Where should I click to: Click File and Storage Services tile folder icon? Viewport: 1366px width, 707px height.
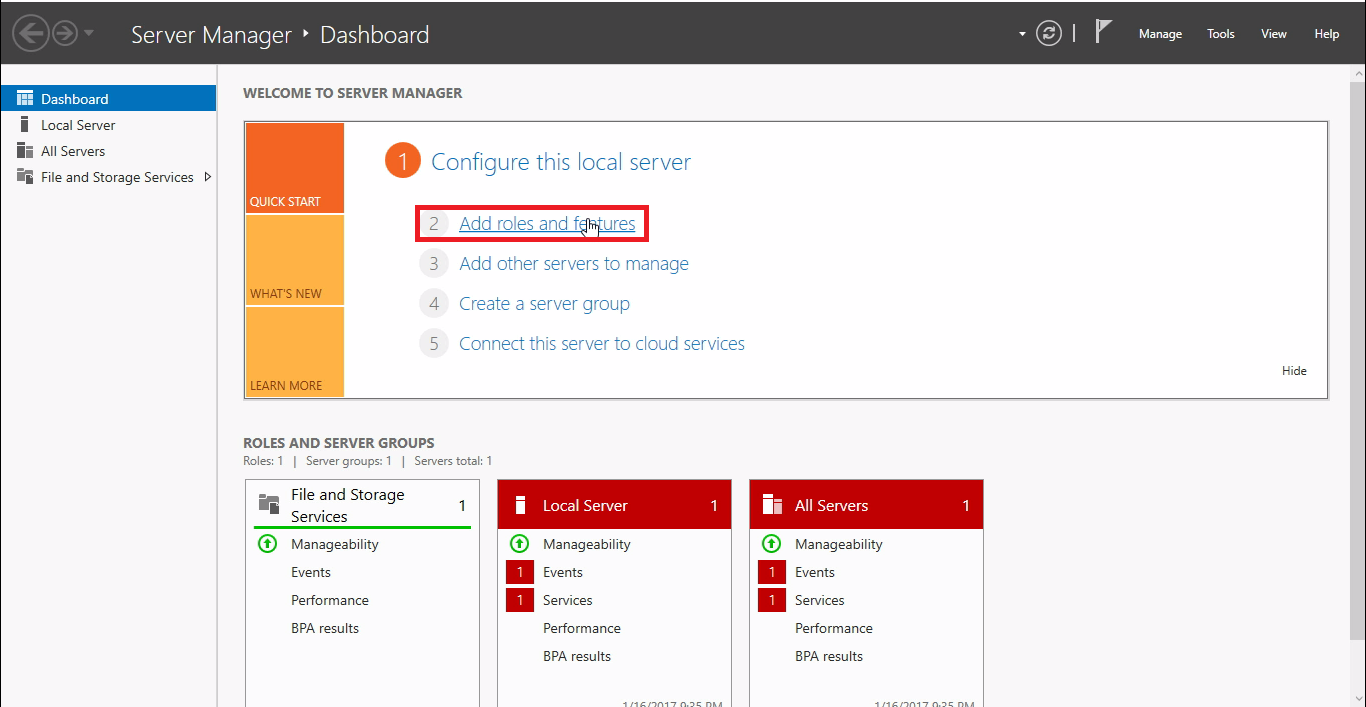268,503
